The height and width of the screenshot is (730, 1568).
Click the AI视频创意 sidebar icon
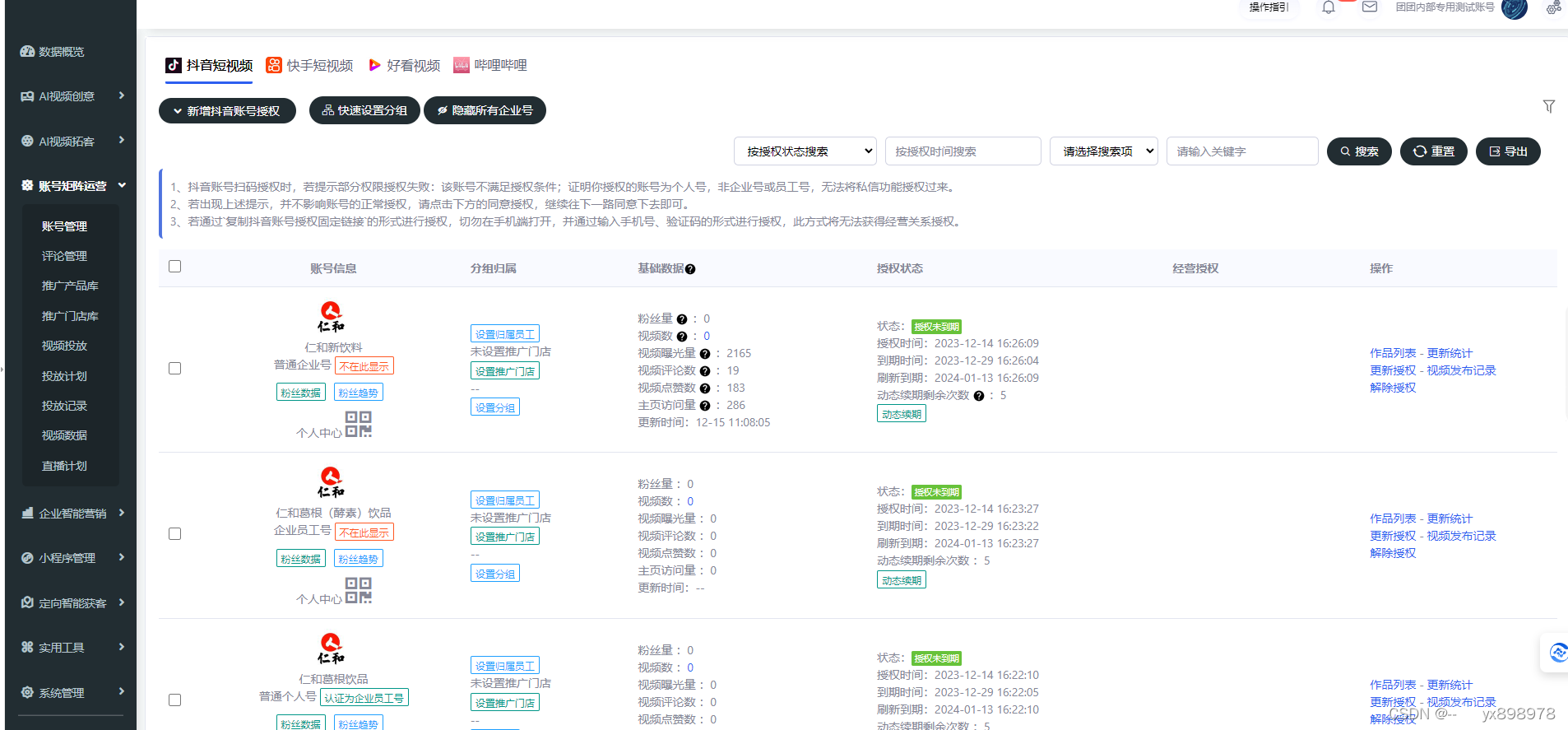coord(27,96)
